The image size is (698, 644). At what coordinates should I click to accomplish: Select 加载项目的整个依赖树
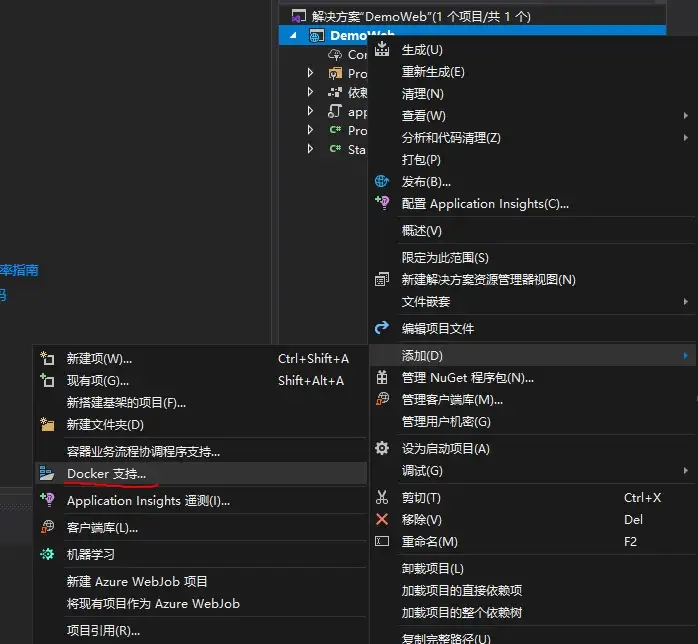point(462,612)
